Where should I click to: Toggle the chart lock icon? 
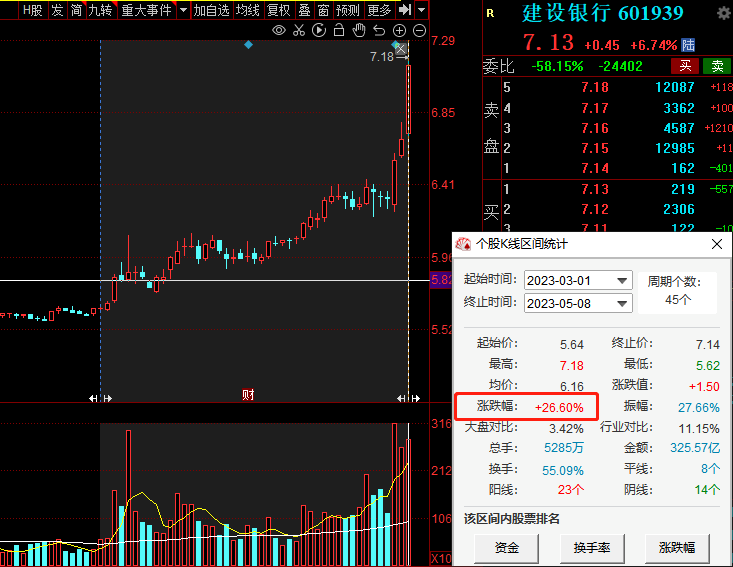338,31
